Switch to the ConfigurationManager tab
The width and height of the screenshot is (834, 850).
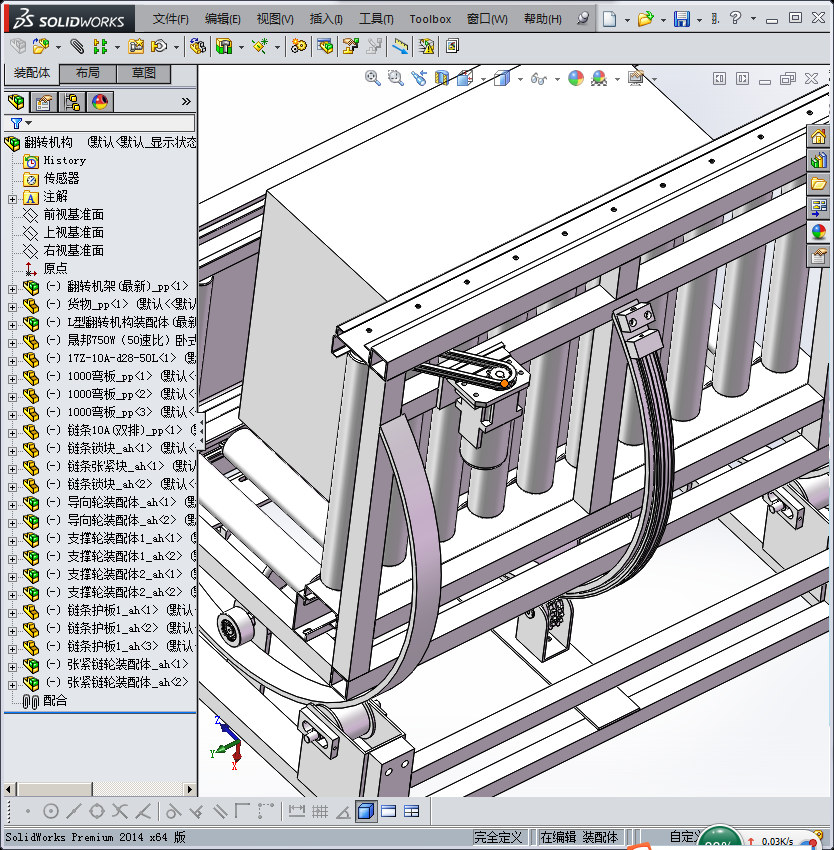pyautogui.click(x=72, y=102)
